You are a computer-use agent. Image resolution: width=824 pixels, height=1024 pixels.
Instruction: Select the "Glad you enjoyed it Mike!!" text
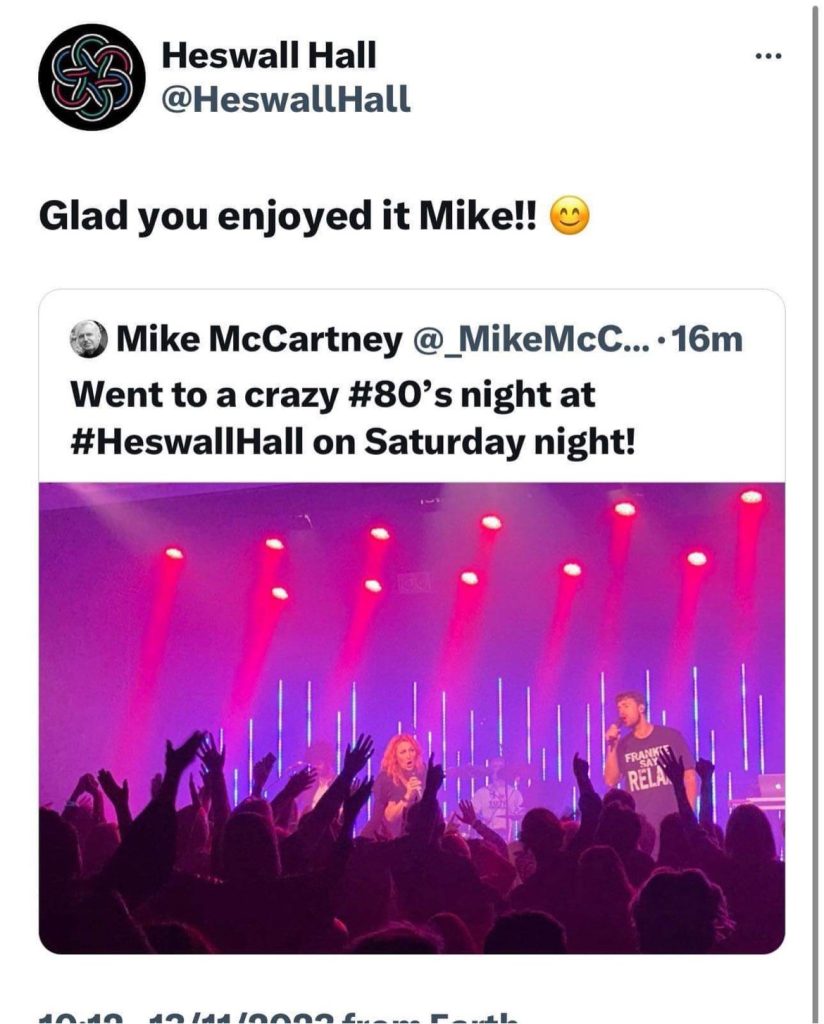(289, 217)
